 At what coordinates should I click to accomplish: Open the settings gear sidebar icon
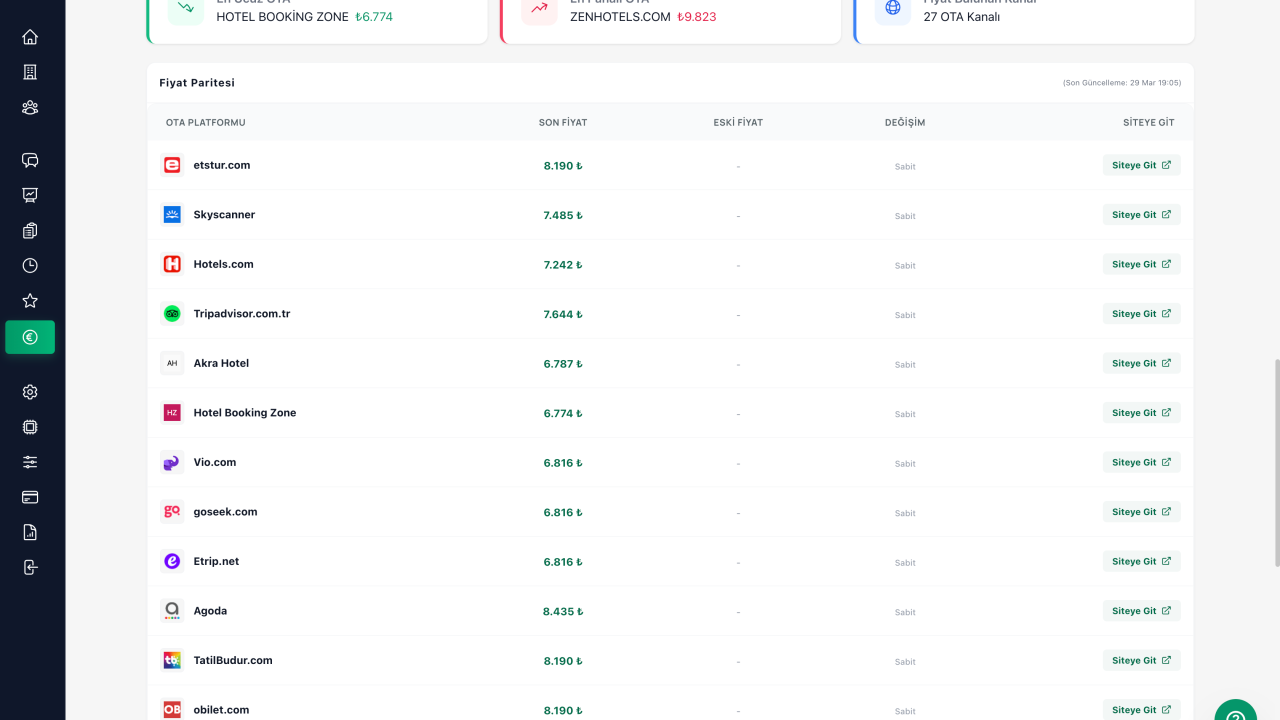(30, 392)
